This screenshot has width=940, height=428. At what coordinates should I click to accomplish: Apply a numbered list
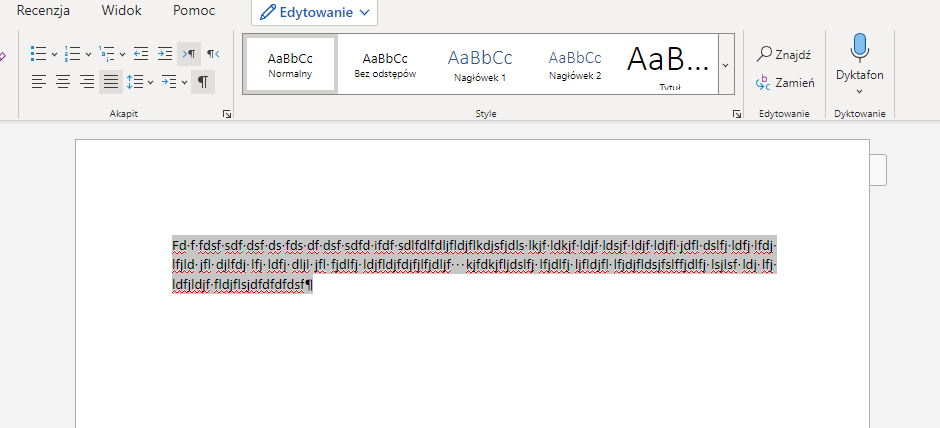click(x=73, y=54)
